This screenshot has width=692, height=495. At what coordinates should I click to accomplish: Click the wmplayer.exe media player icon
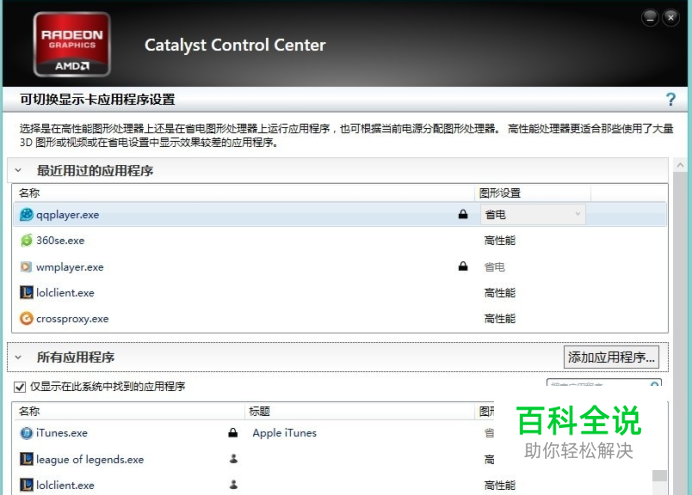coord(26,266)
